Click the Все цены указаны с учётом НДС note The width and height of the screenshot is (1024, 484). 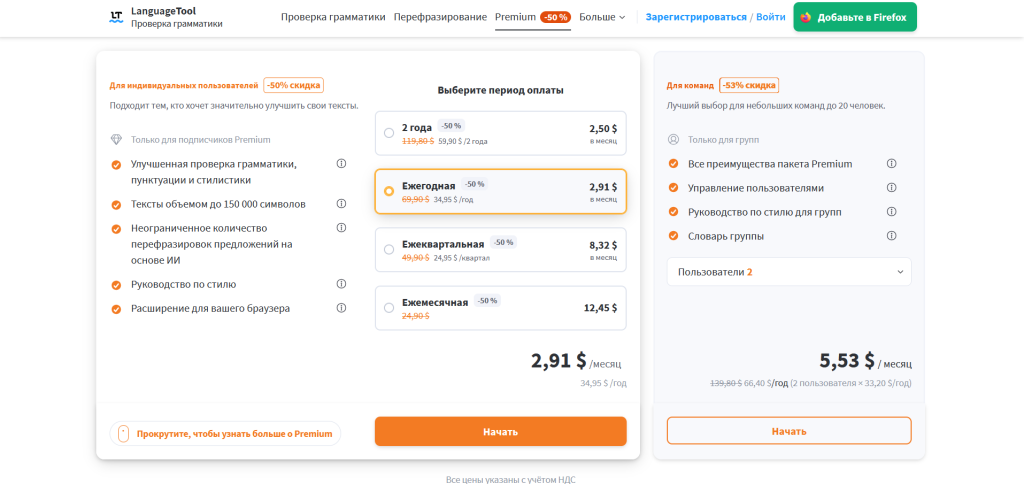pyautogui.click(x=511, y=479)
